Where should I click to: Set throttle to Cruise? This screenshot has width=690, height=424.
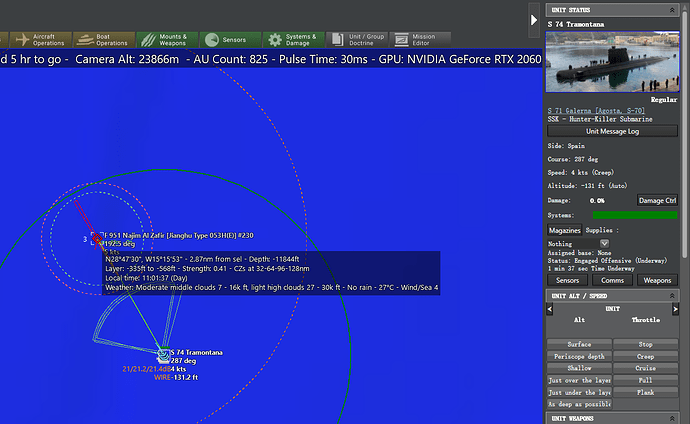coord(645,368)
